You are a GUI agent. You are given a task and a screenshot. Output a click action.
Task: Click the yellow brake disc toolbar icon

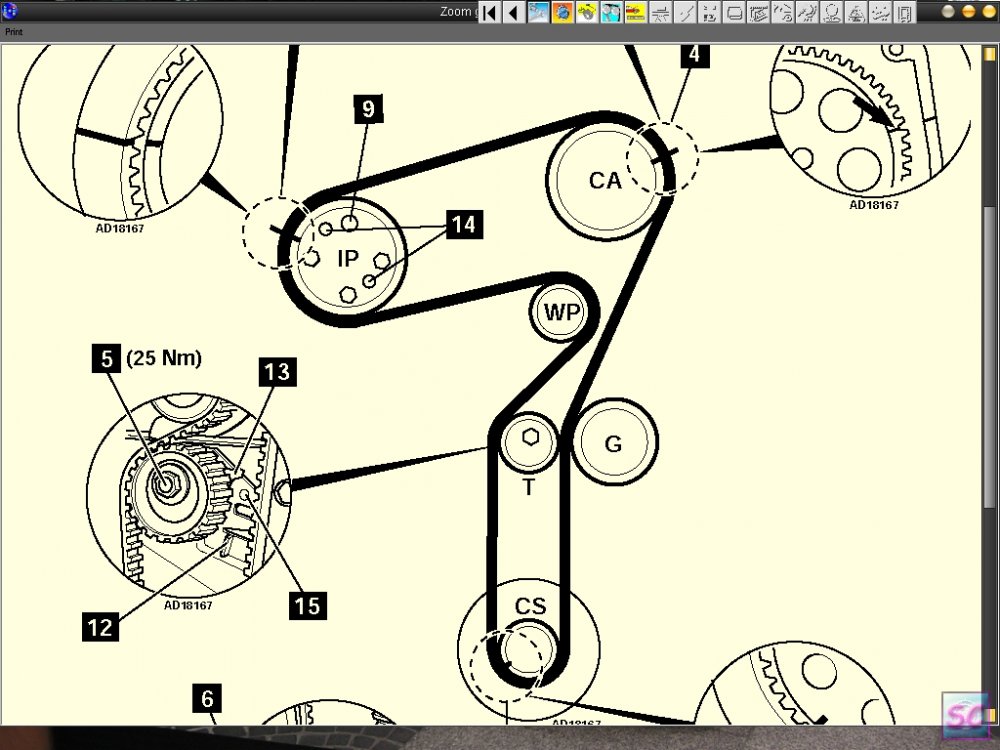click(586, 11)
